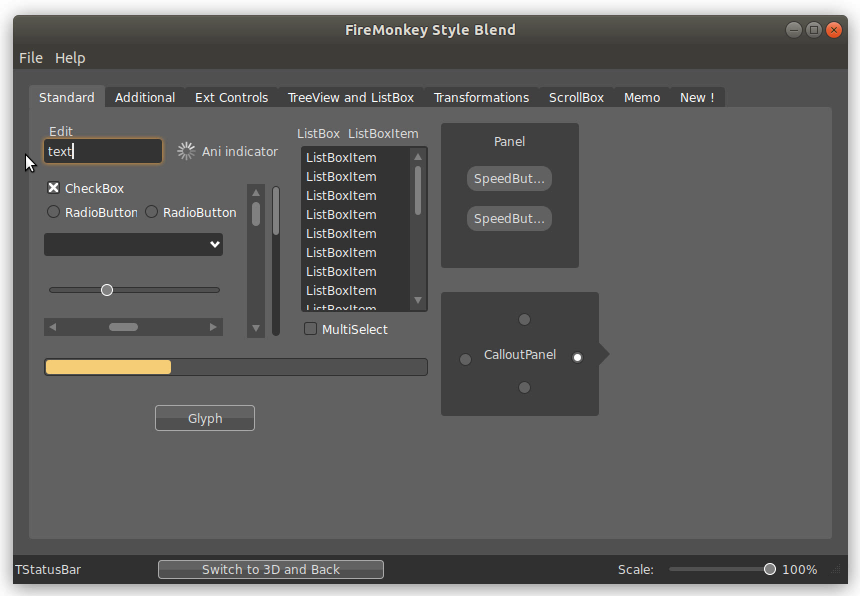Select the right callout radio button of CalloutPanel

pyautogui.click(x=577, y=357)
